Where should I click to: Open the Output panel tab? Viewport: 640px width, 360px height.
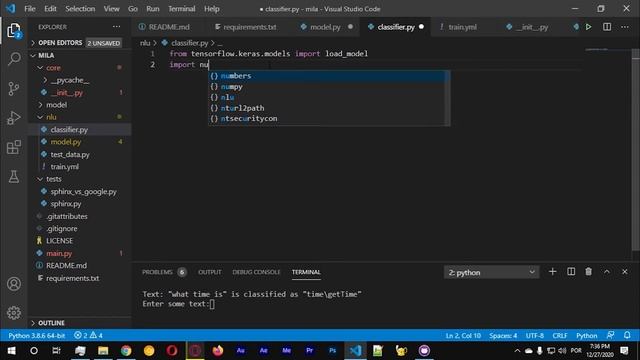coord(209,272)
